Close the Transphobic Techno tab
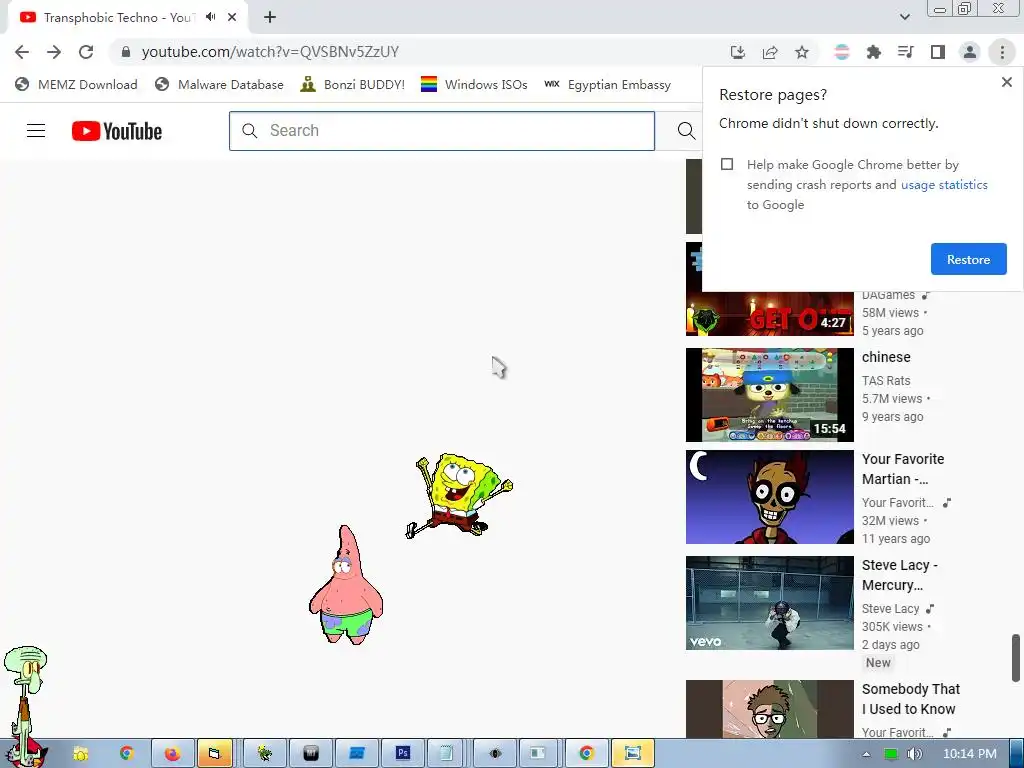This screenshot has height=768, width=1024. point(232,18)
